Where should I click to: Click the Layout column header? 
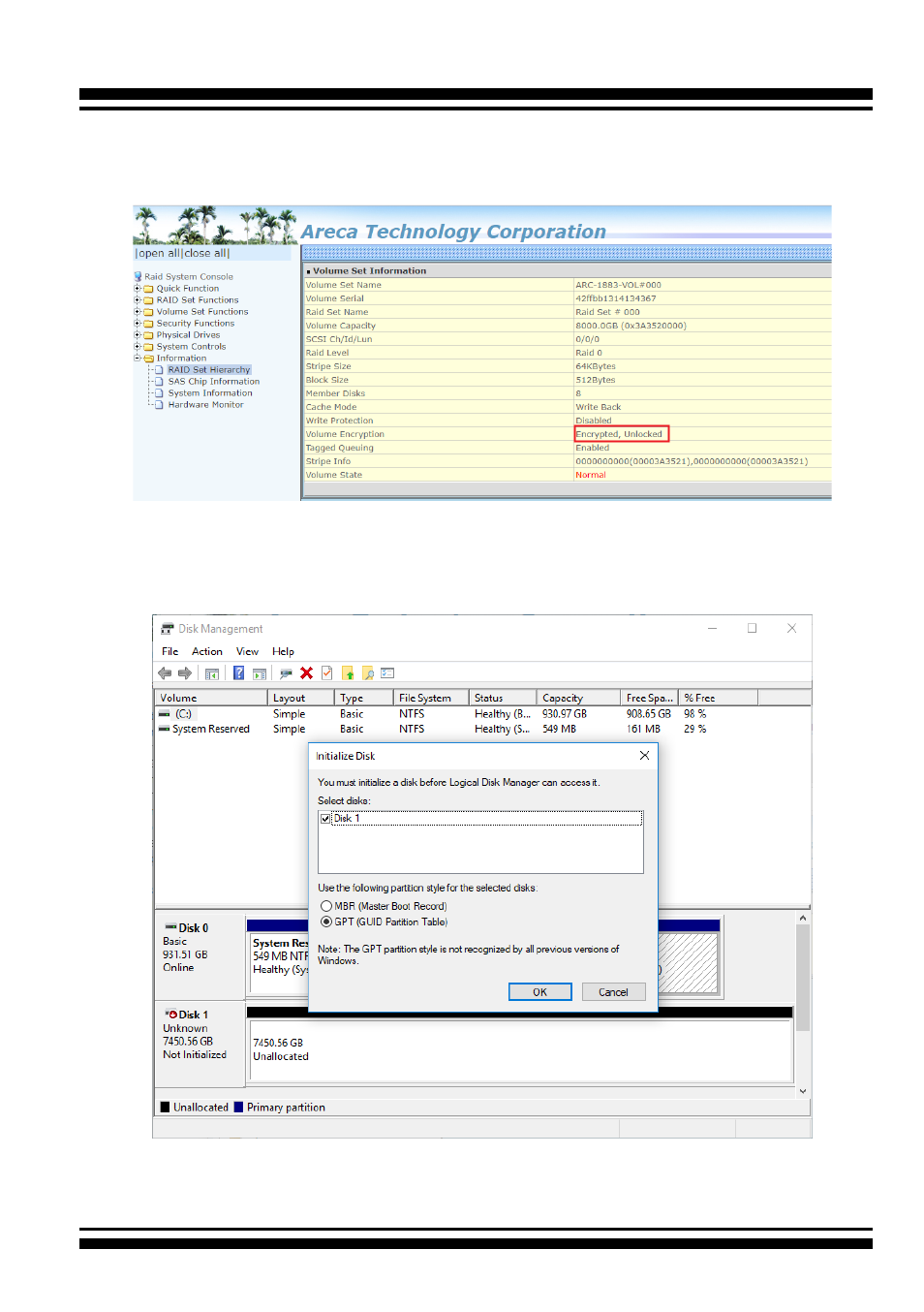(x=301, y=698)
